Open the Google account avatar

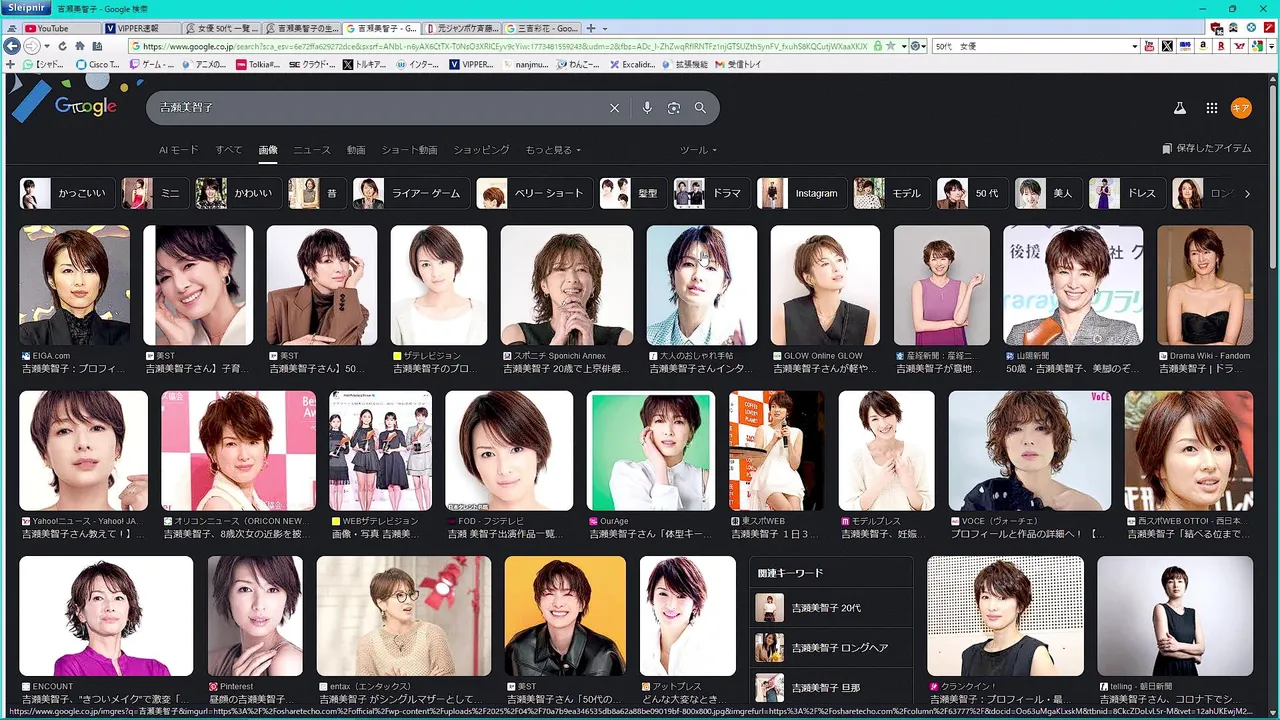(1241, 108)
